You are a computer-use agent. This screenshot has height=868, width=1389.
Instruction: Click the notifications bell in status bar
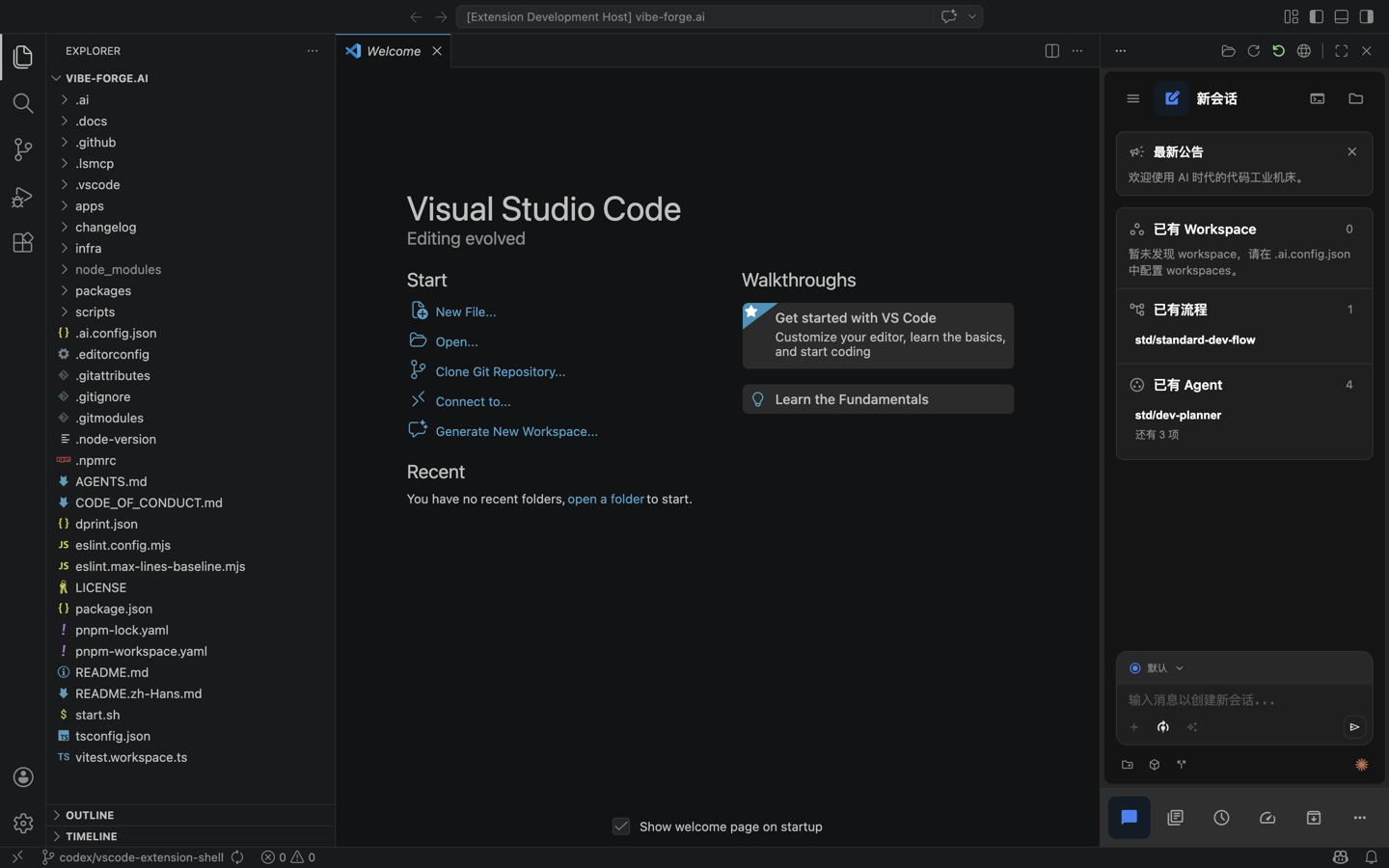click(x=1372, y=857)
